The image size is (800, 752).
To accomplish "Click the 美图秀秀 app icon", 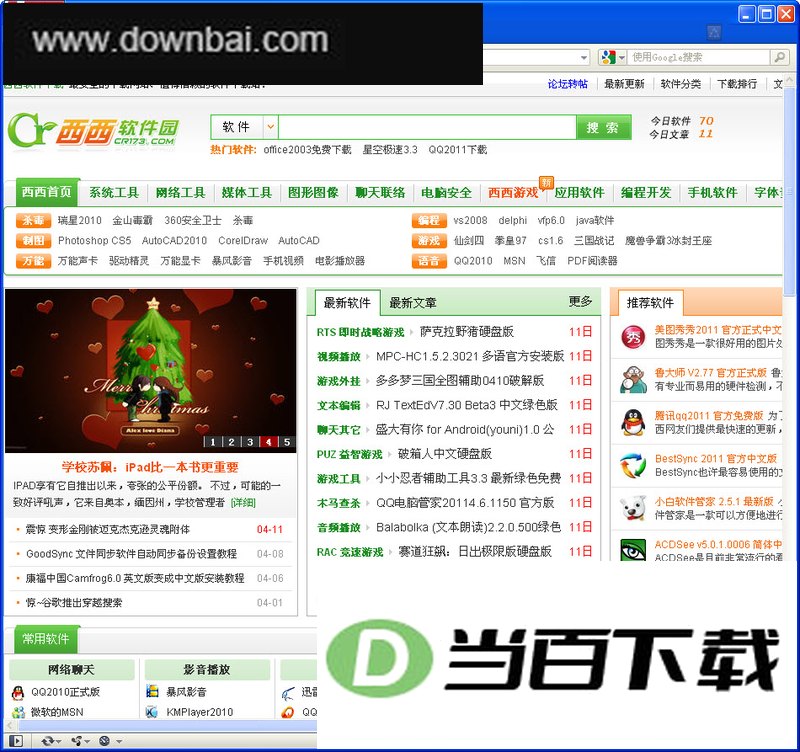I will tap(633, 337).
